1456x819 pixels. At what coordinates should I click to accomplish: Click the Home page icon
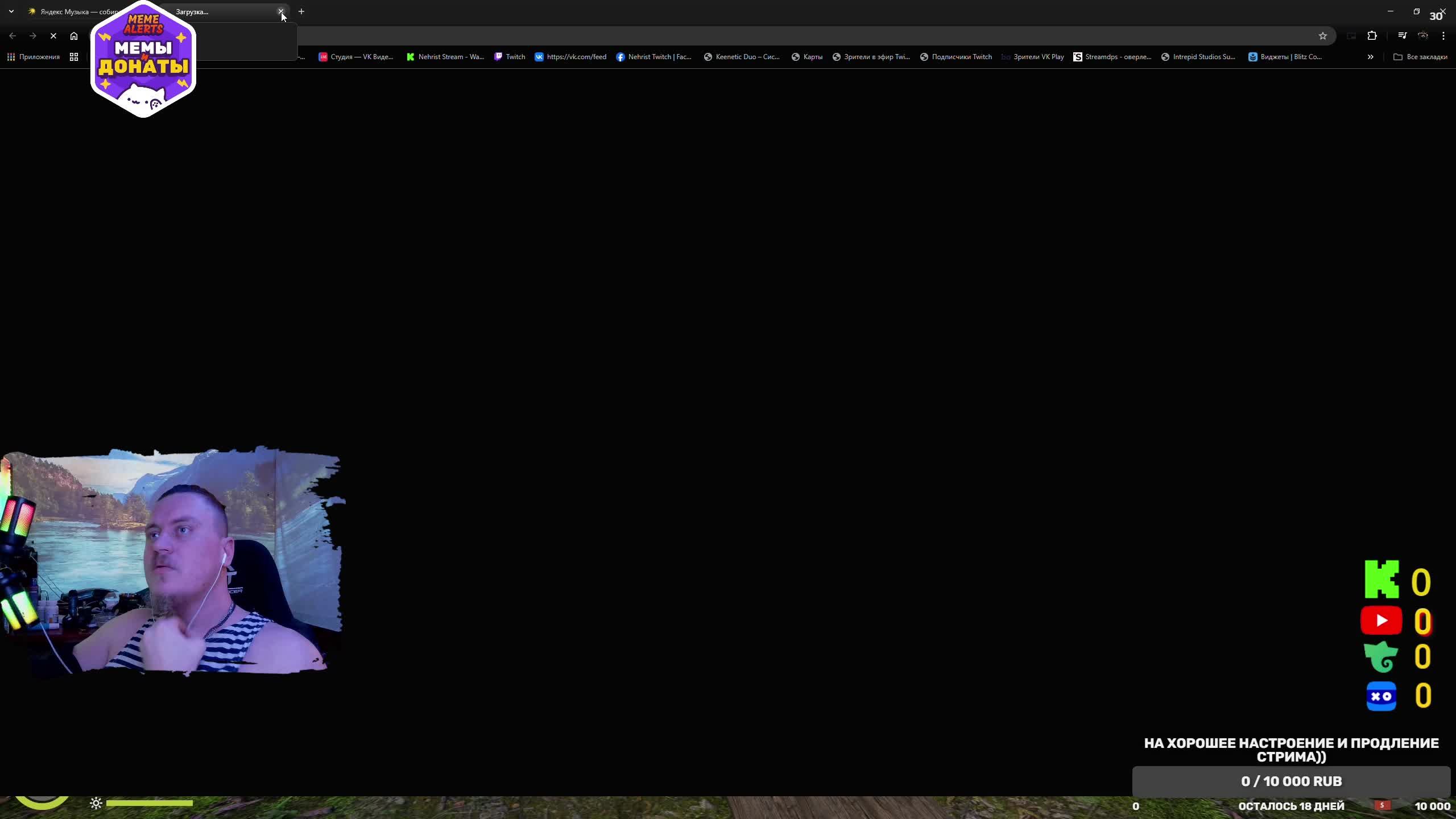pyautogui.click(x=74, y=36)
